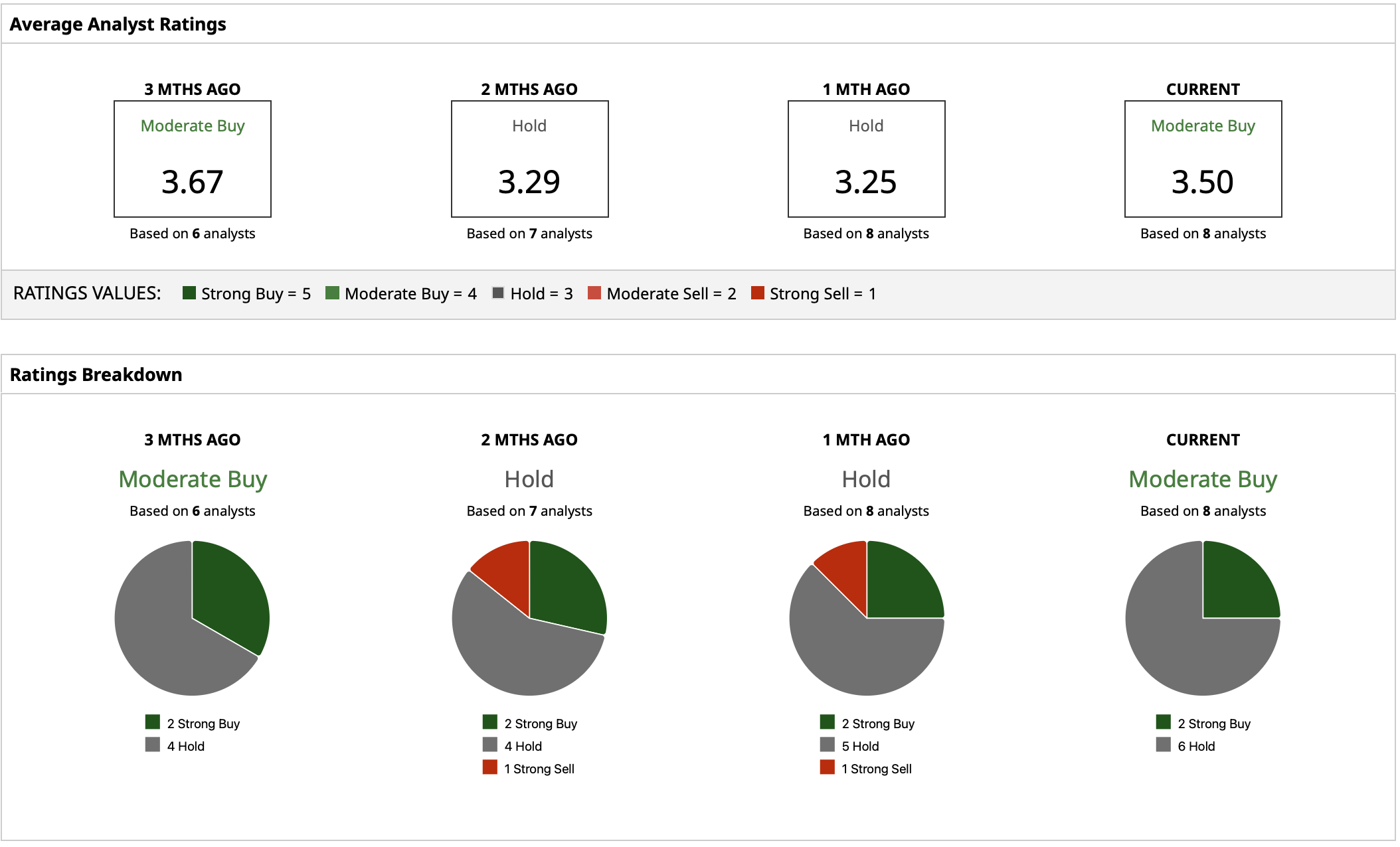Click the Hold legend gray square
This screenshot has height=847, width=1400.
498,293
